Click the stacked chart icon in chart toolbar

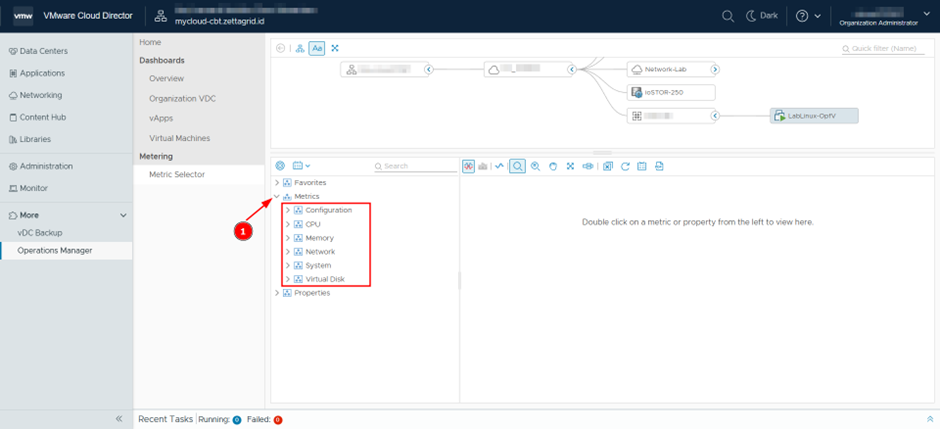(483, 166)
